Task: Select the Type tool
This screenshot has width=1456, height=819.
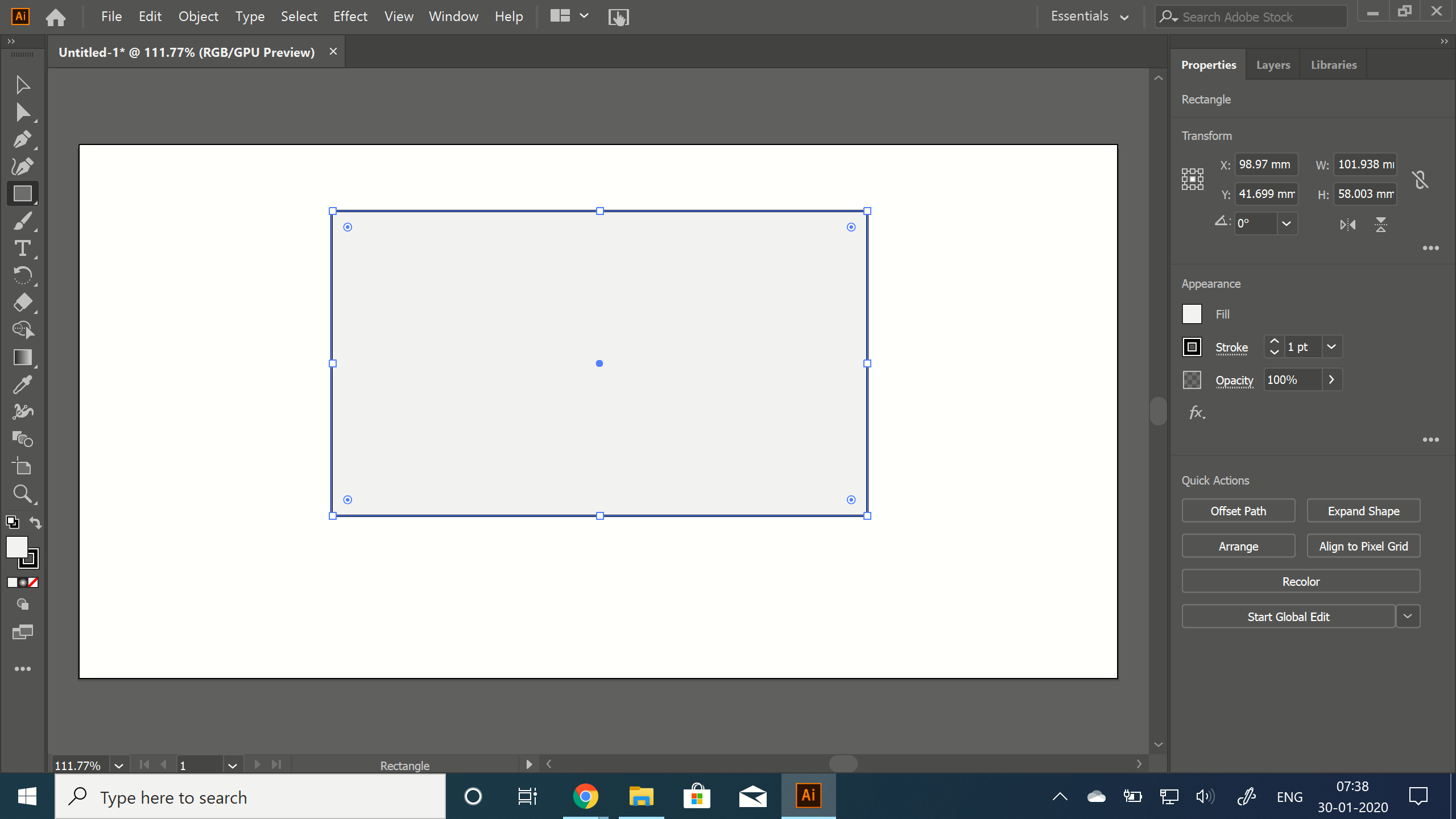Action: pyautogui.click(x=23, y=248)
